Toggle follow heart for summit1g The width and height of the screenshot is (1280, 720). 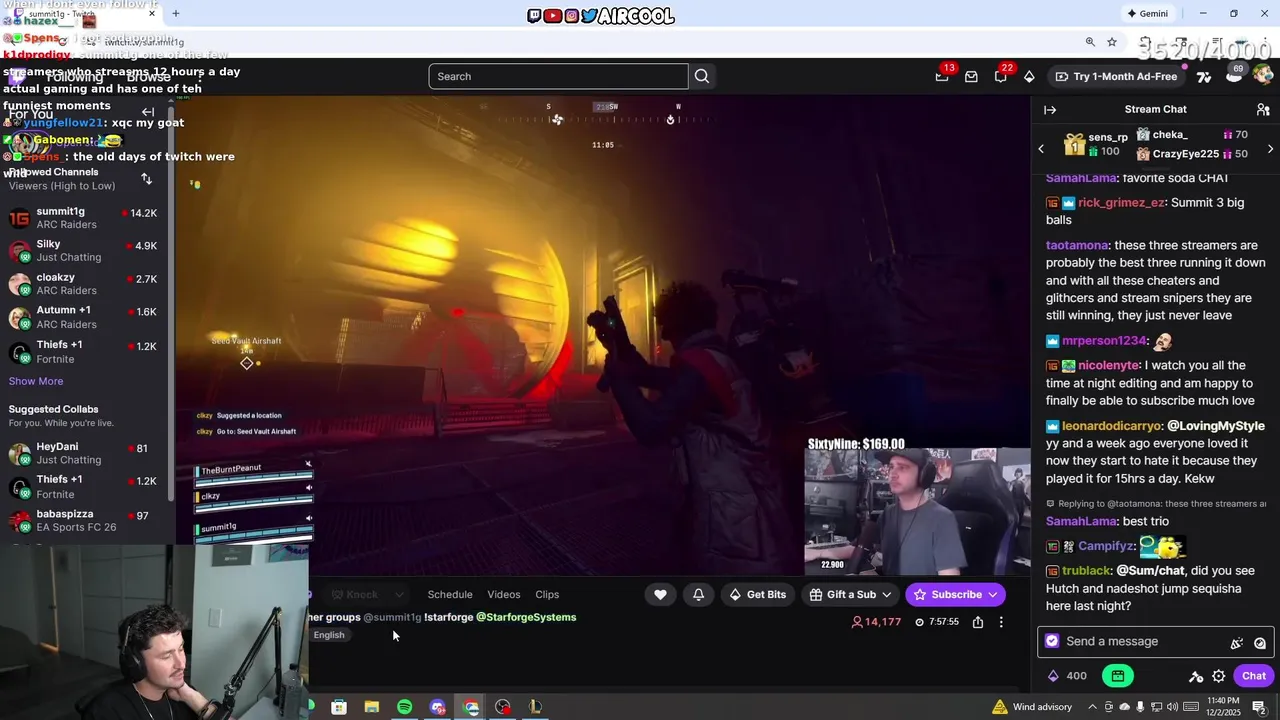click(660, 595)
